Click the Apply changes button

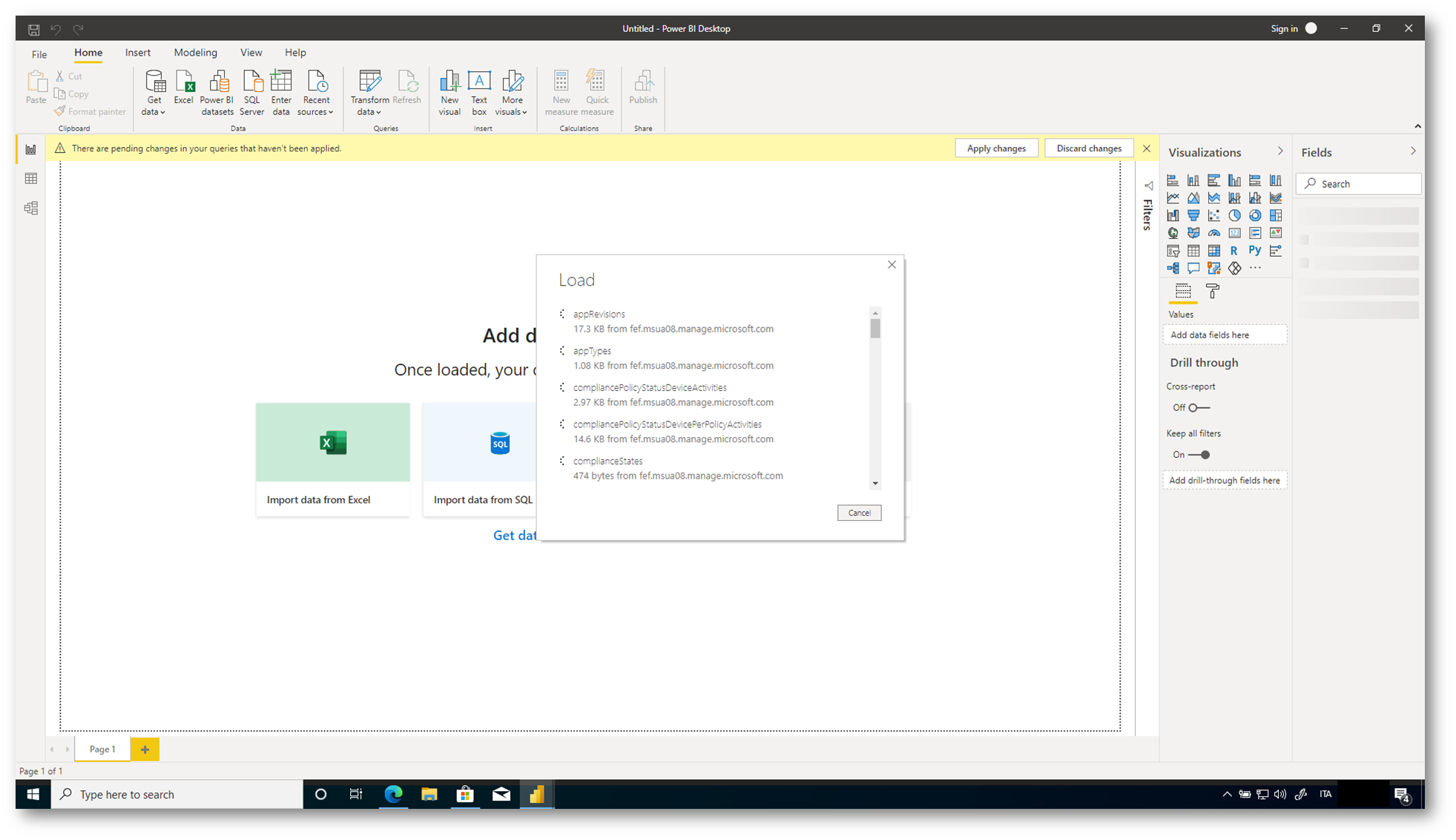996,148
